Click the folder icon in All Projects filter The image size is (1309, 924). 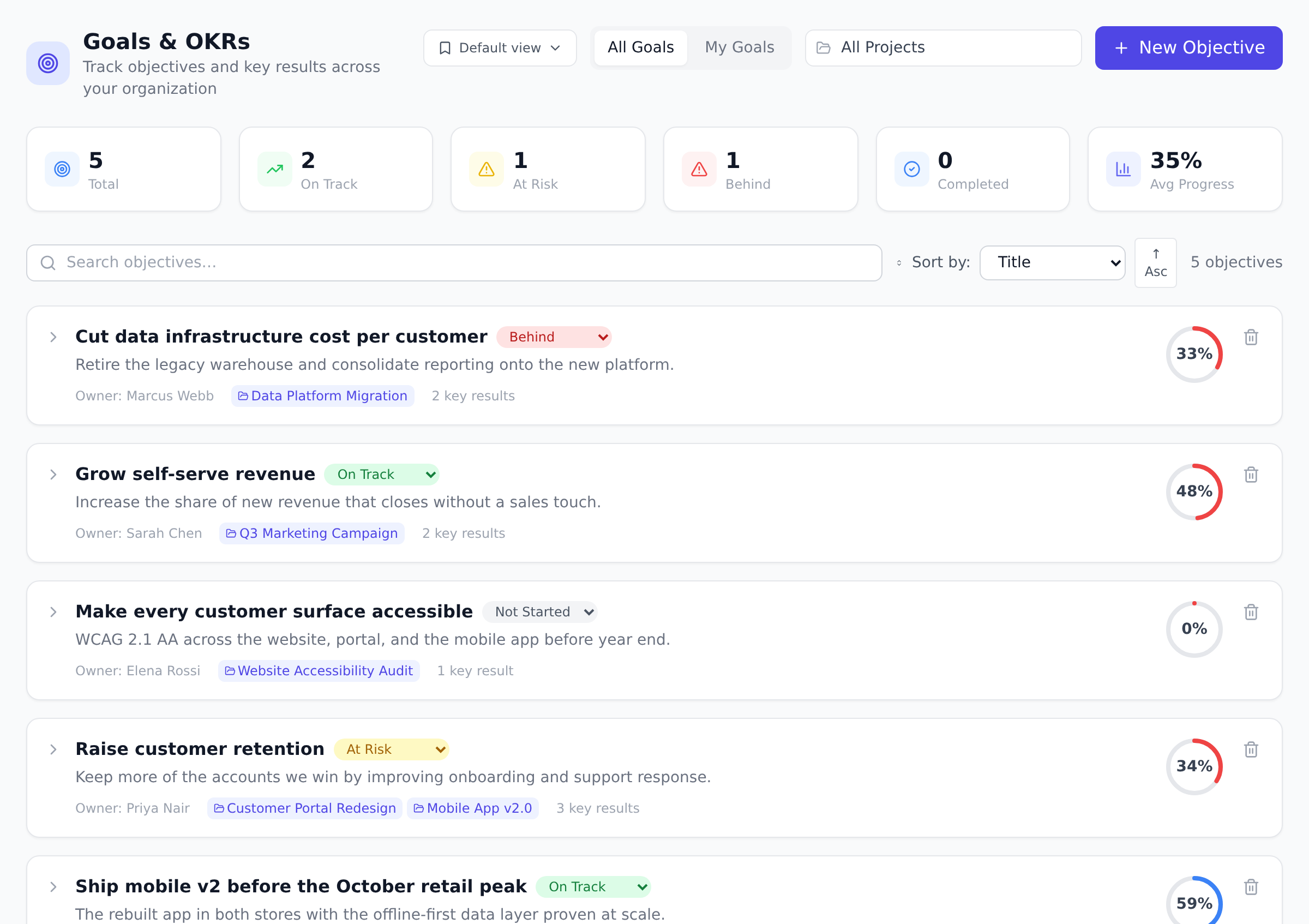pyautogui.click(x=823, y=48)
